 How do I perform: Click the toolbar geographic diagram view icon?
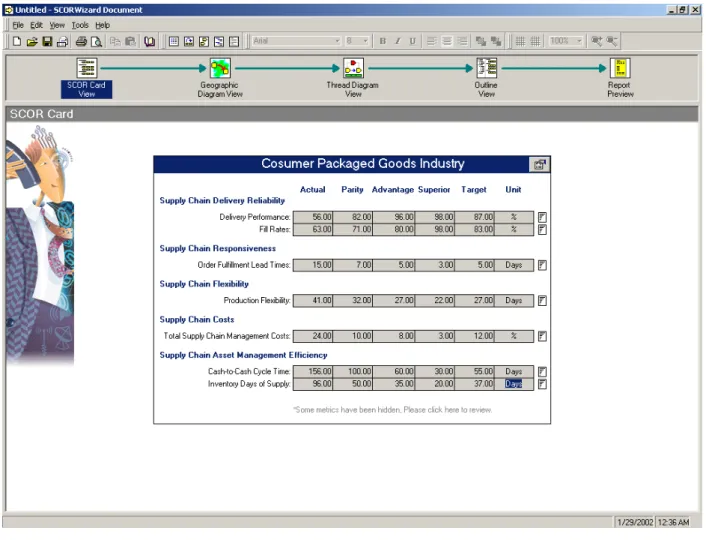(x=189, y=41)
